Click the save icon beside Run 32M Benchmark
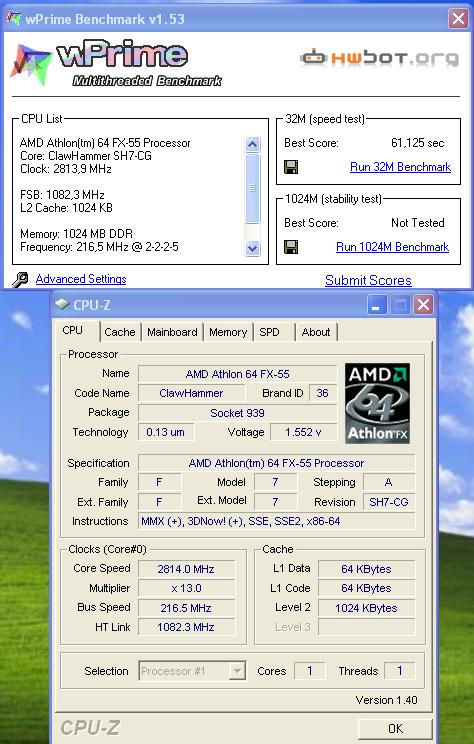The height and width of the screenshot is (744, 474). click(291, 167)
